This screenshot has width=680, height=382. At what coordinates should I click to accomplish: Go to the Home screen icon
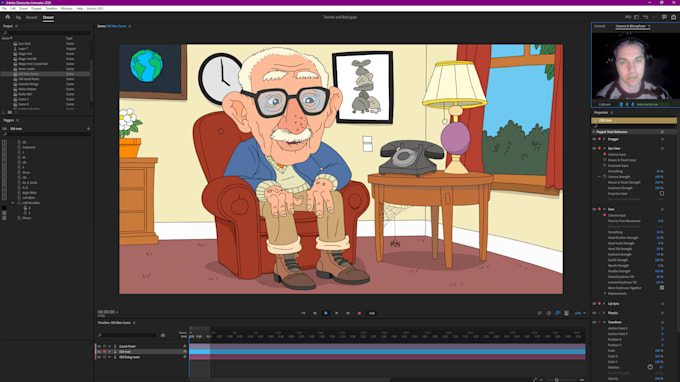(x=7, y=17)
